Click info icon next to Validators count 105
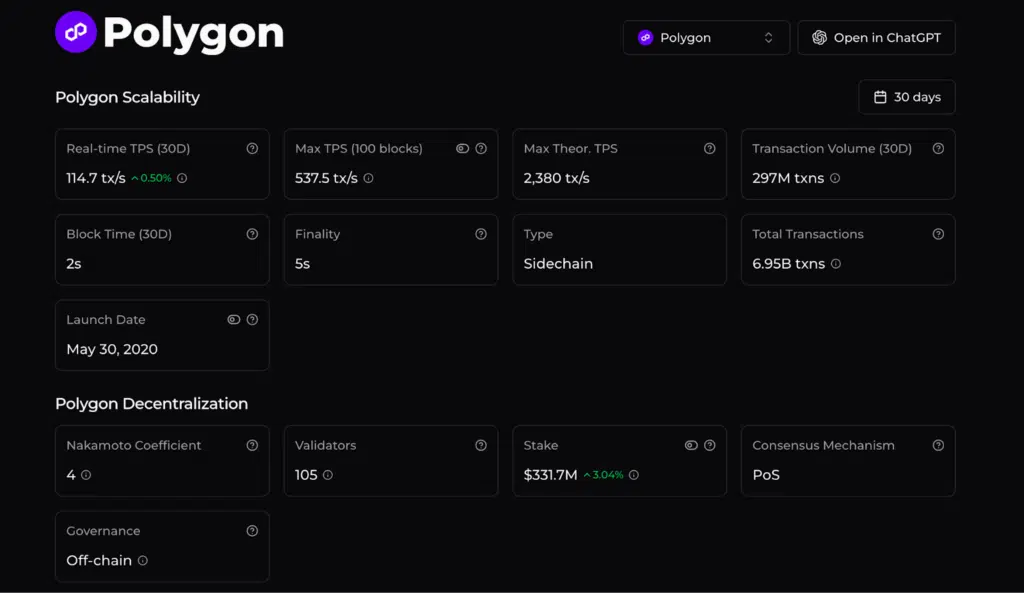 click(328, 475)
